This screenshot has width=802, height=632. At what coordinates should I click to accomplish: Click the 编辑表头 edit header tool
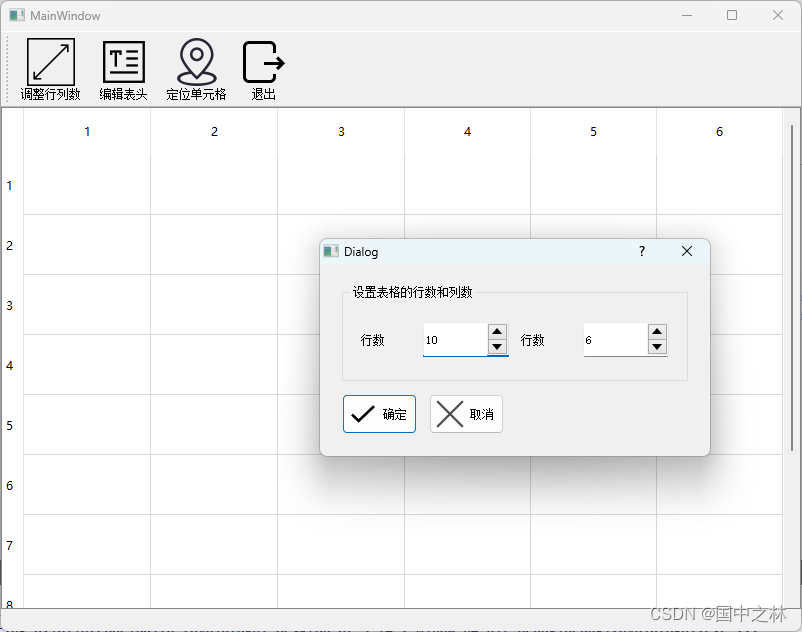pyautogui.click(x=123, y=70)
